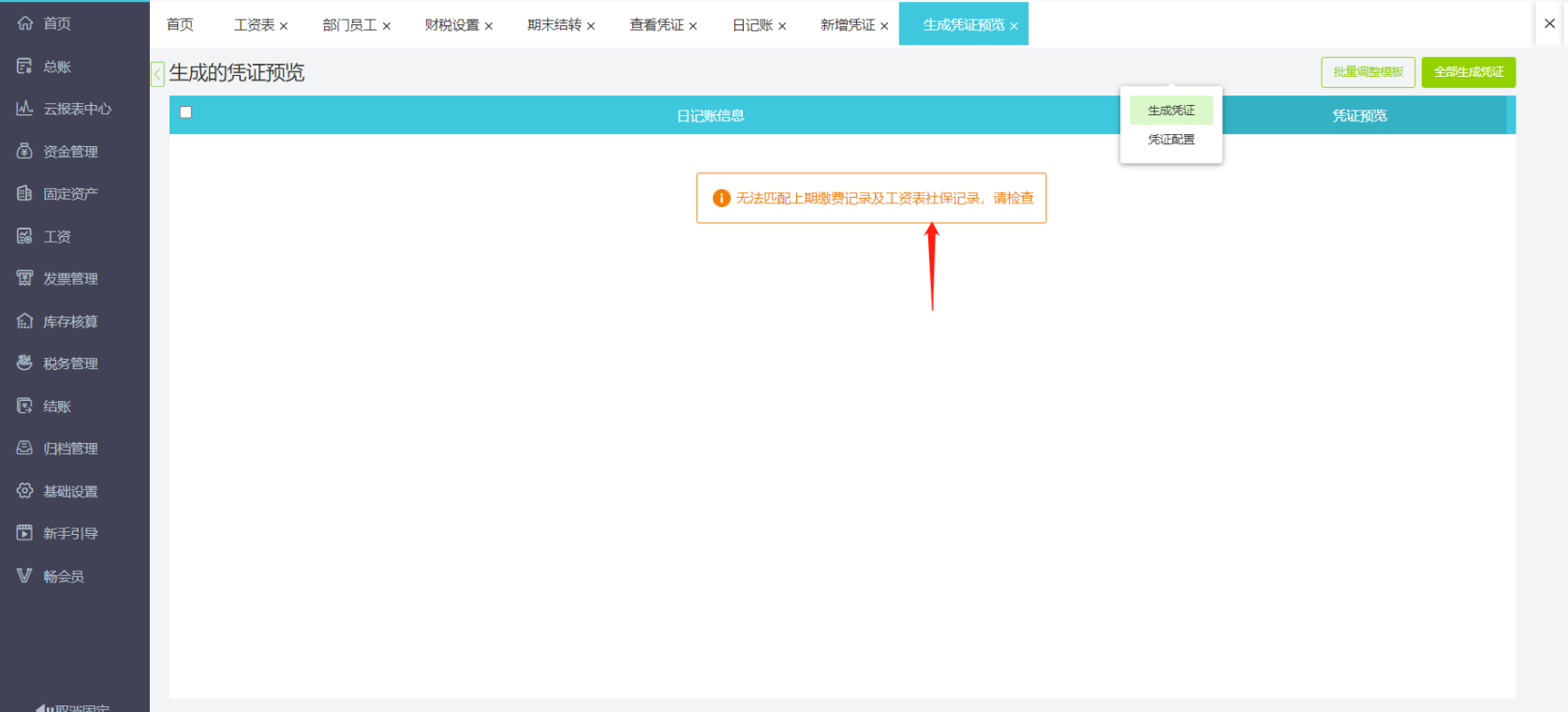1568x712 pixels.
Task: Switch to the 期末结转 tab
Action: click(x=554, y=25)
